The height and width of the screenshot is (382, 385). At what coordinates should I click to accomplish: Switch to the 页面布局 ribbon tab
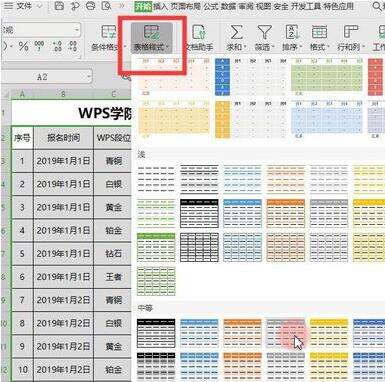[x=186, y=6]
